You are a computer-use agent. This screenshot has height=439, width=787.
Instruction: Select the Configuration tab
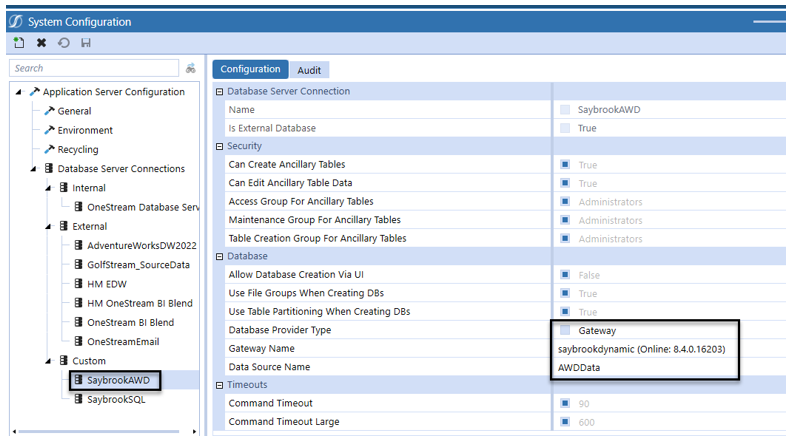tap(250, 69)
